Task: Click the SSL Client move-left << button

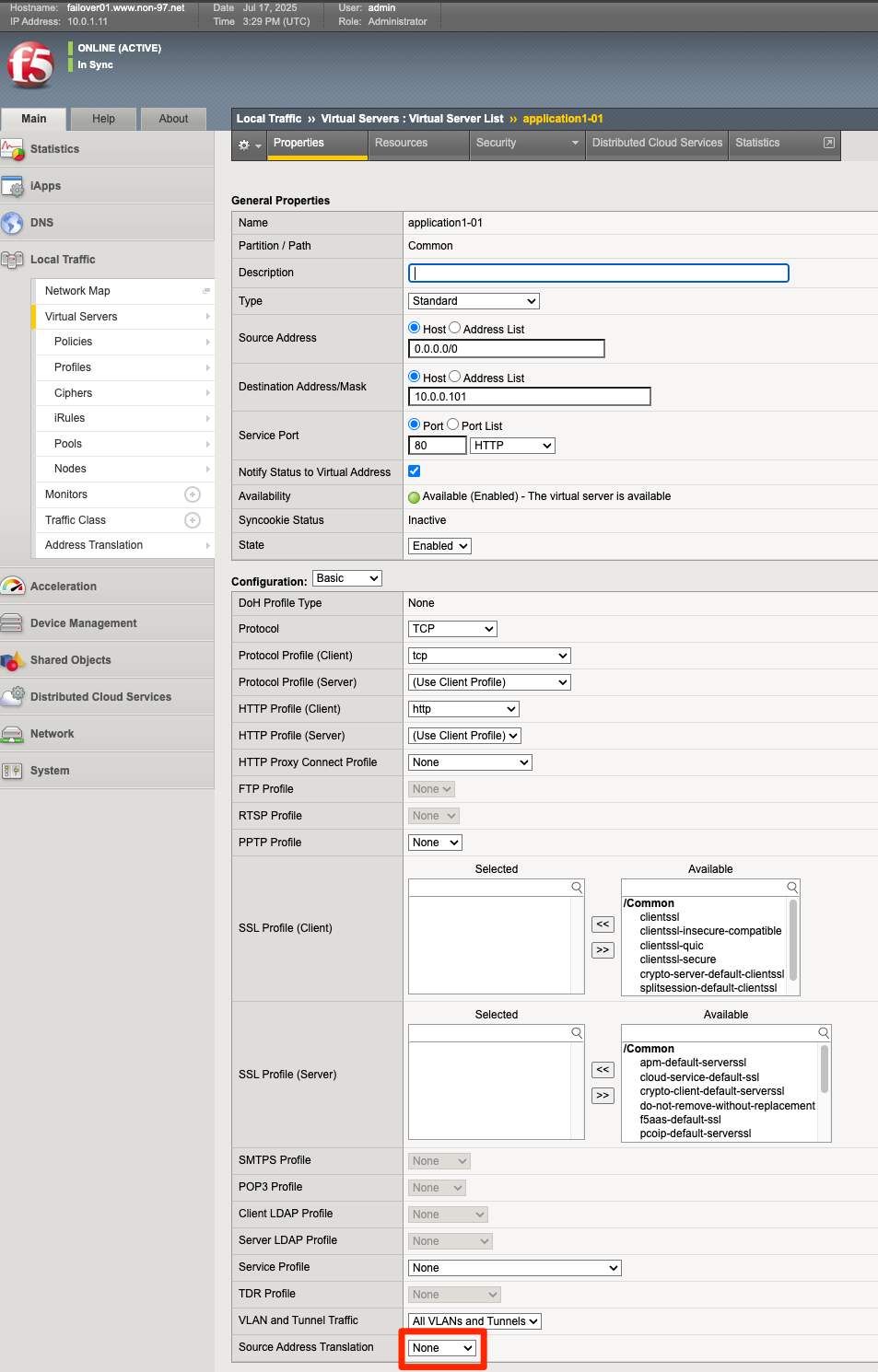Action: pyautogui.click(x=603, y=924)
